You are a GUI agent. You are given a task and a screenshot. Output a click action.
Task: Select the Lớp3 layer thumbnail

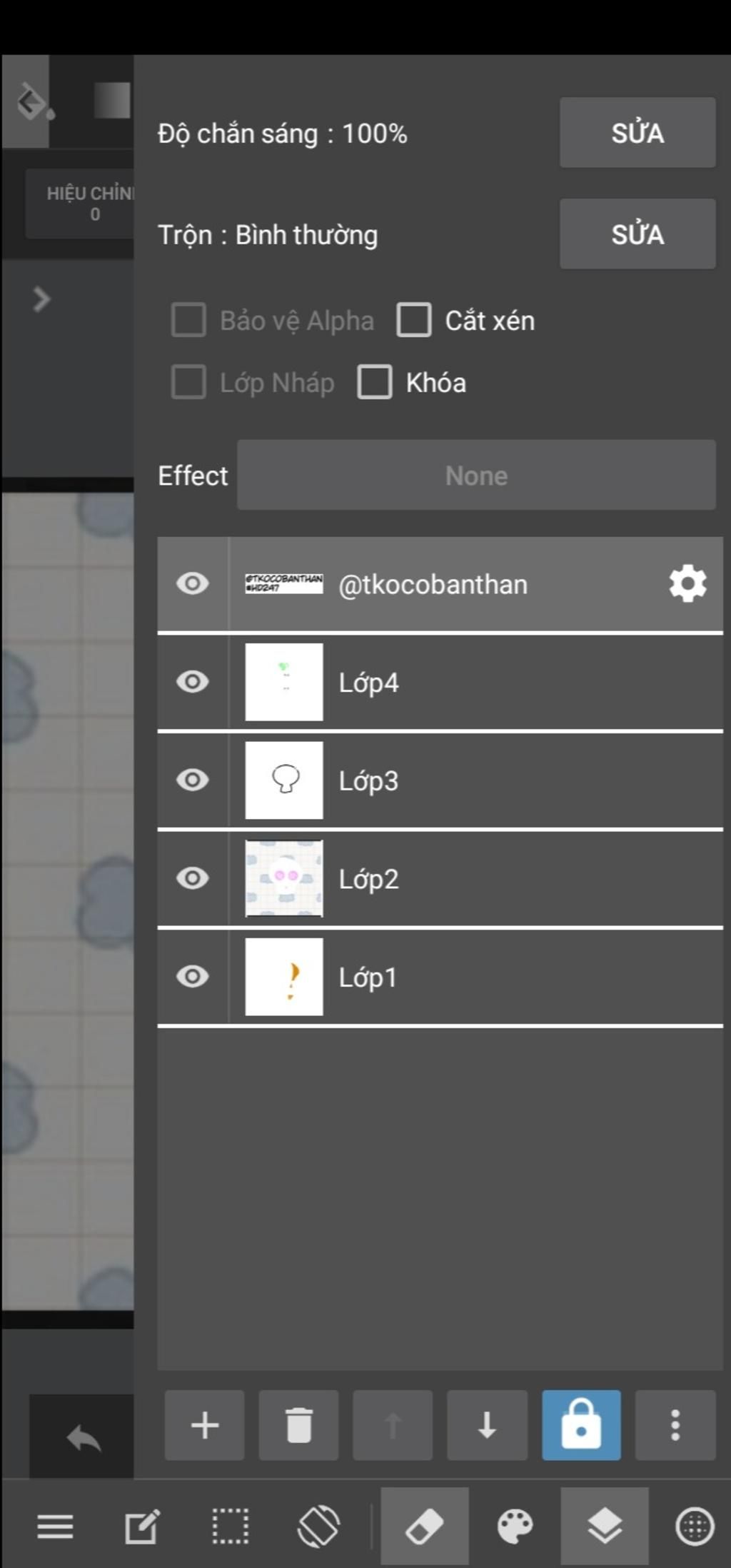tap(284, 780)
